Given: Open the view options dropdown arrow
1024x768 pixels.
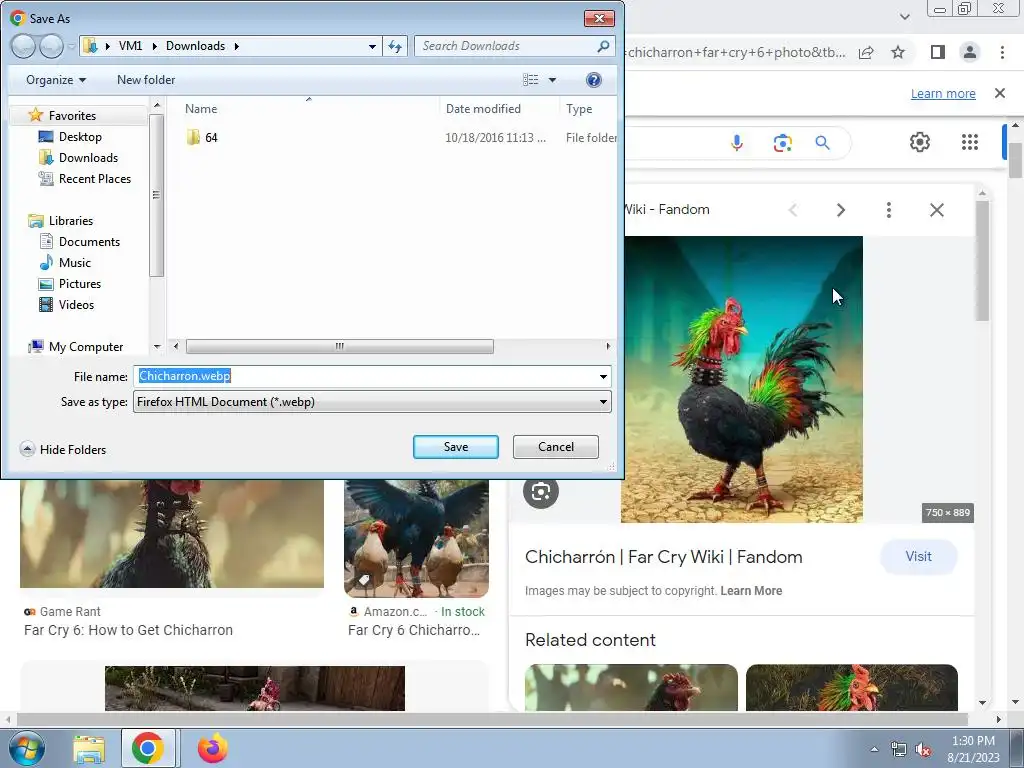Looking at the screenshot, I should click(552, 80).
